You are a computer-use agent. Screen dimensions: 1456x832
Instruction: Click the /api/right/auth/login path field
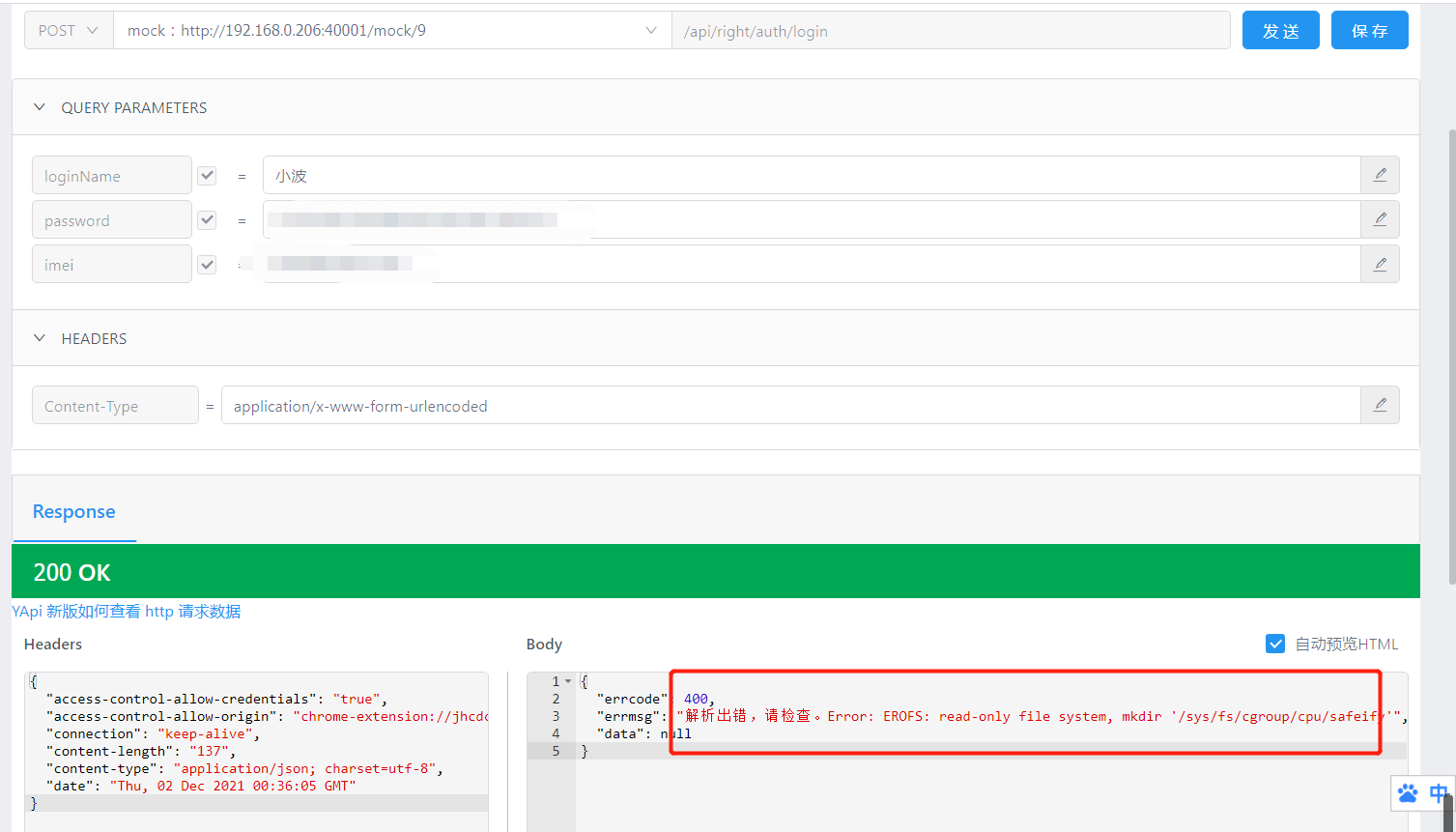tap(949, 30)
